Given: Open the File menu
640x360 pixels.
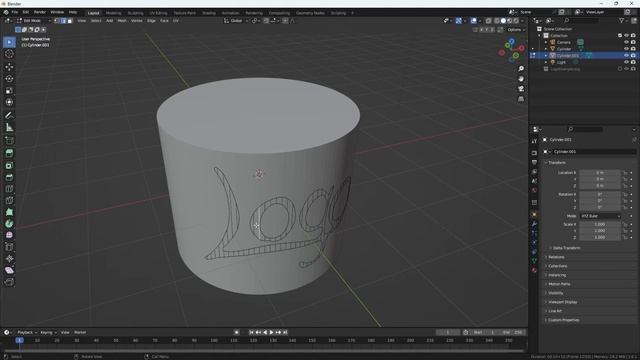Looking at the screenshot, I should [15, 12].
